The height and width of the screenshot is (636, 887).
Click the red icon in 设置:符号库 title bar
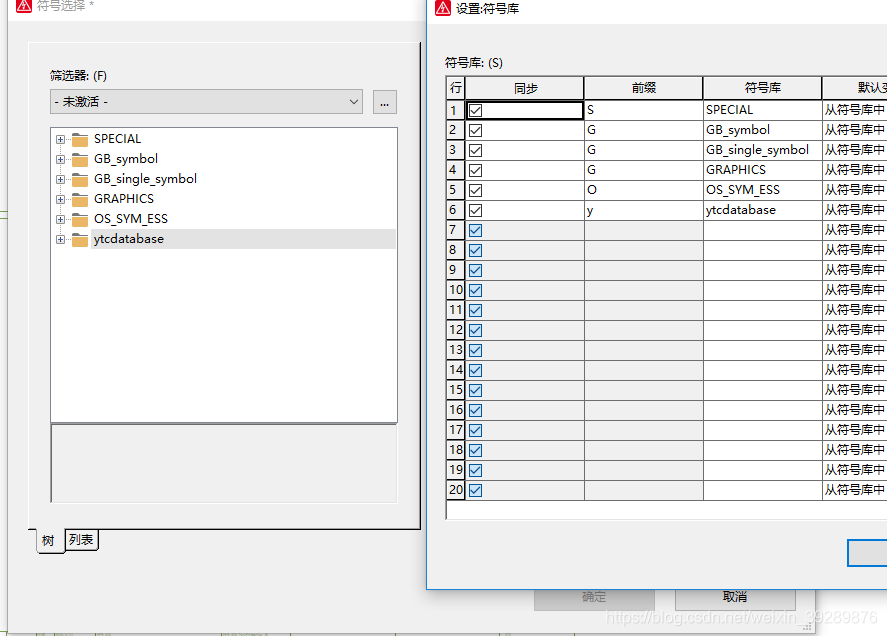(x=443, y=8)
